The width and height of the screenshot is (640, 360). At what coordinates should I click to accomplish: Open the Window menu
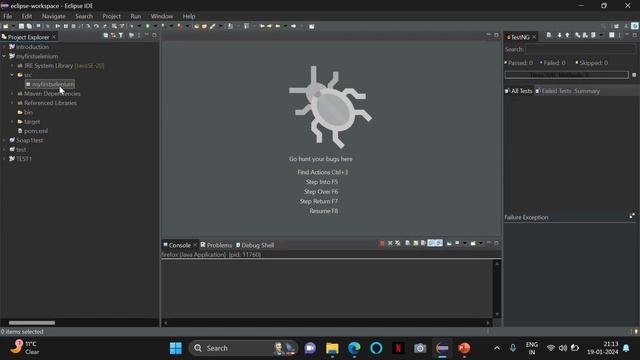point(162,16)
